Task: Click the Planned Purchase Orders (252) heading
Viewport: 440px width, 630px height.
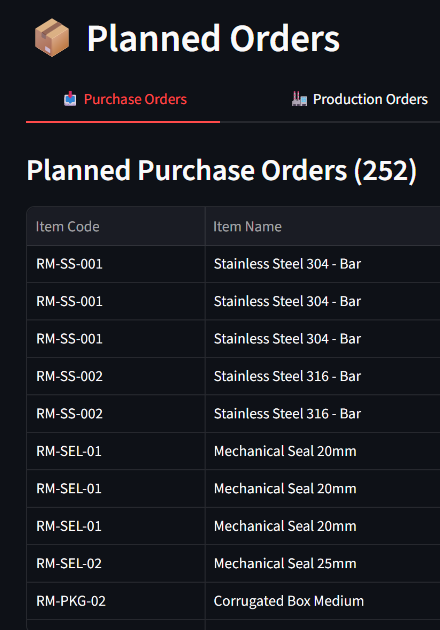Action: tap(222, 171)
